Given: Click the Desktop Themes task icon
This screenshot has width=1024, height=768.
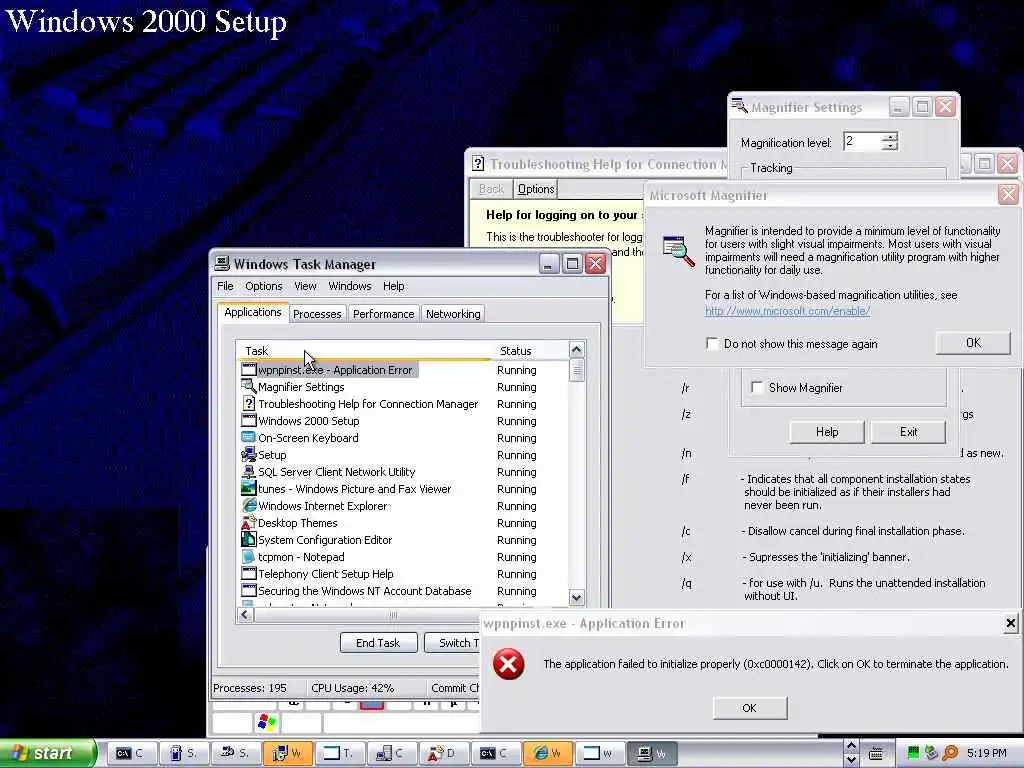Looking at the screenshot, I should 249,522.
